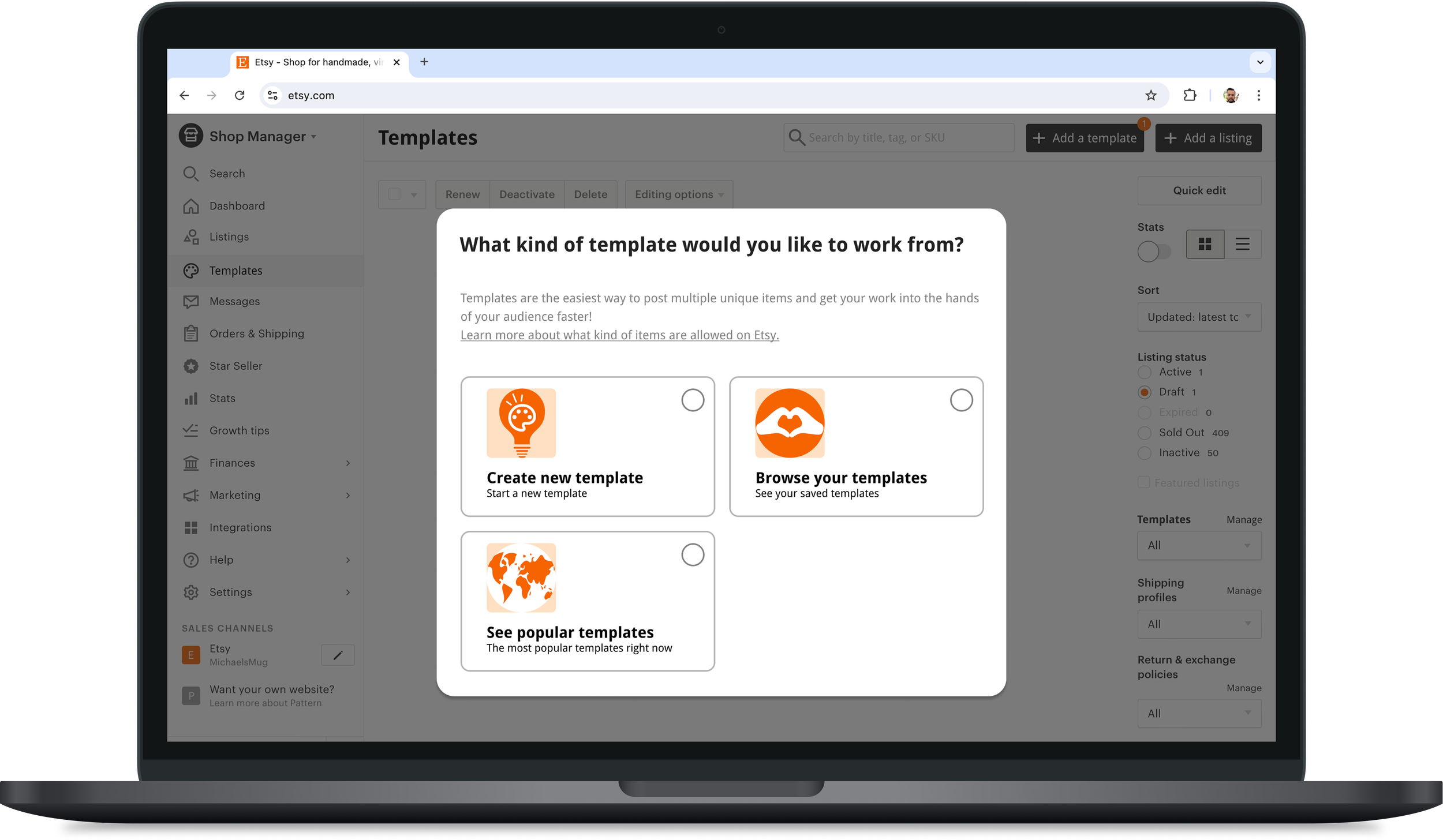Expand the Editing options dropdown
The image size is (1443, 840).
pyautogui.click(x=679, y=194)
